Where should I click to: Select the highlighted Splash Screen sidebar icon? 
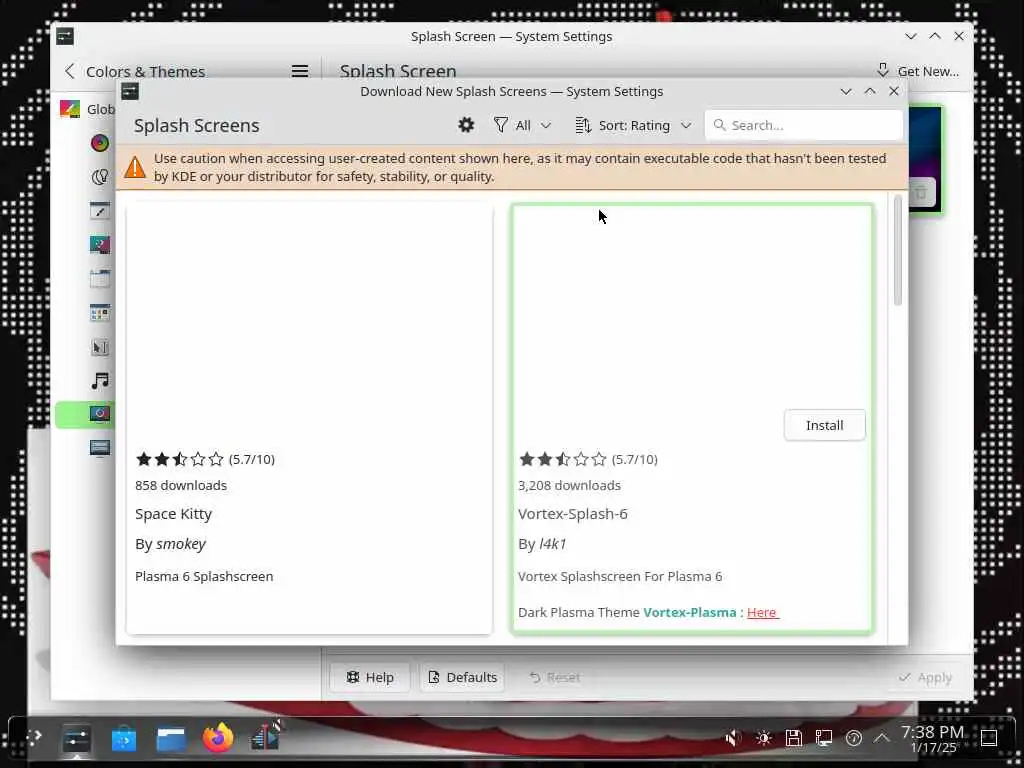100,414
